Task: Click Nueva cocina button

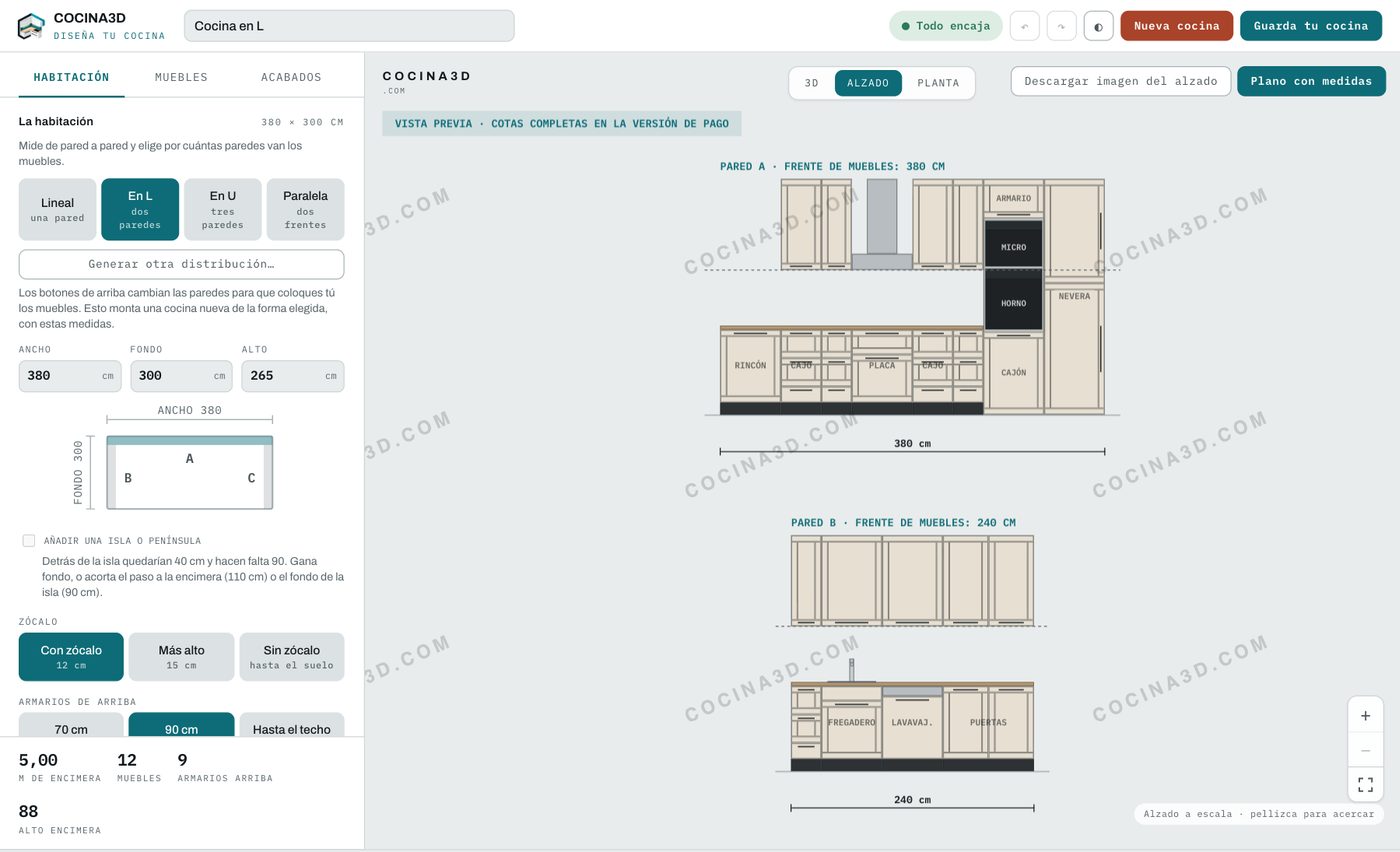Action: 1176,26
